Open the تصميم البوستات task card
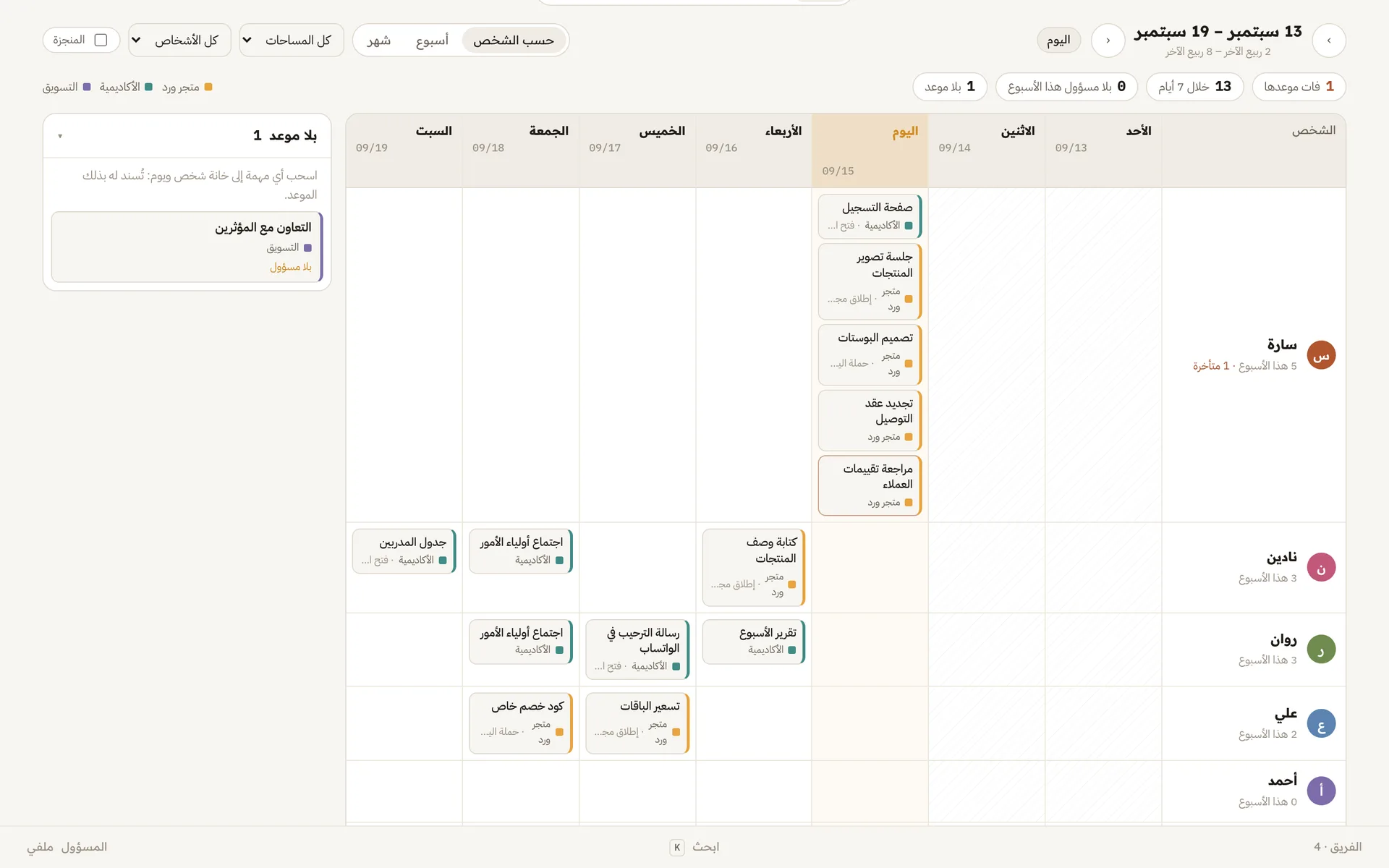1389x868 pixels. [x=870, y=354]
